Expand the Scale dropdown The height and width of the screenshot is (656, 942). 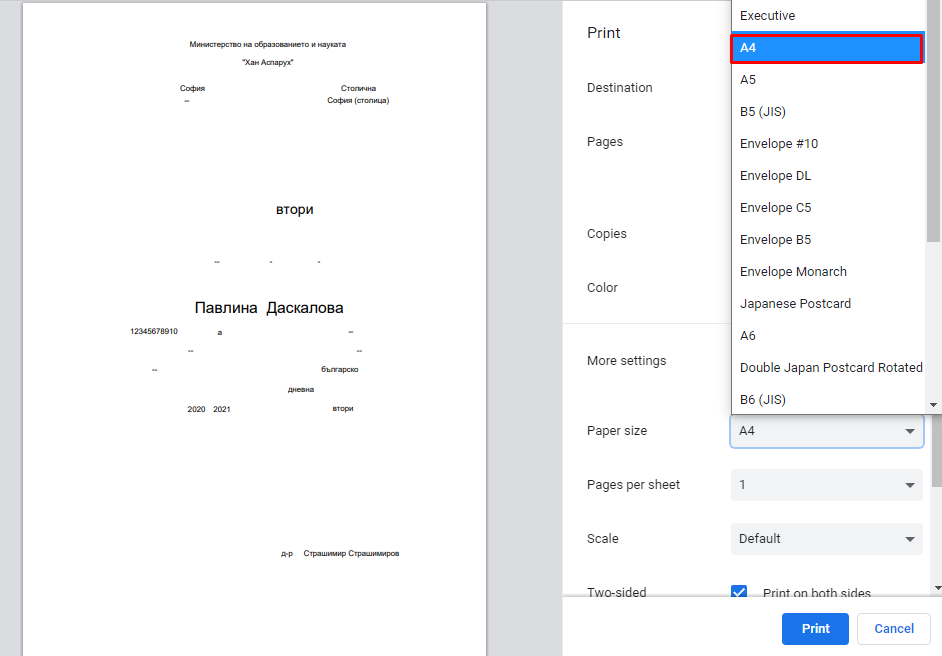coord(826,539)
